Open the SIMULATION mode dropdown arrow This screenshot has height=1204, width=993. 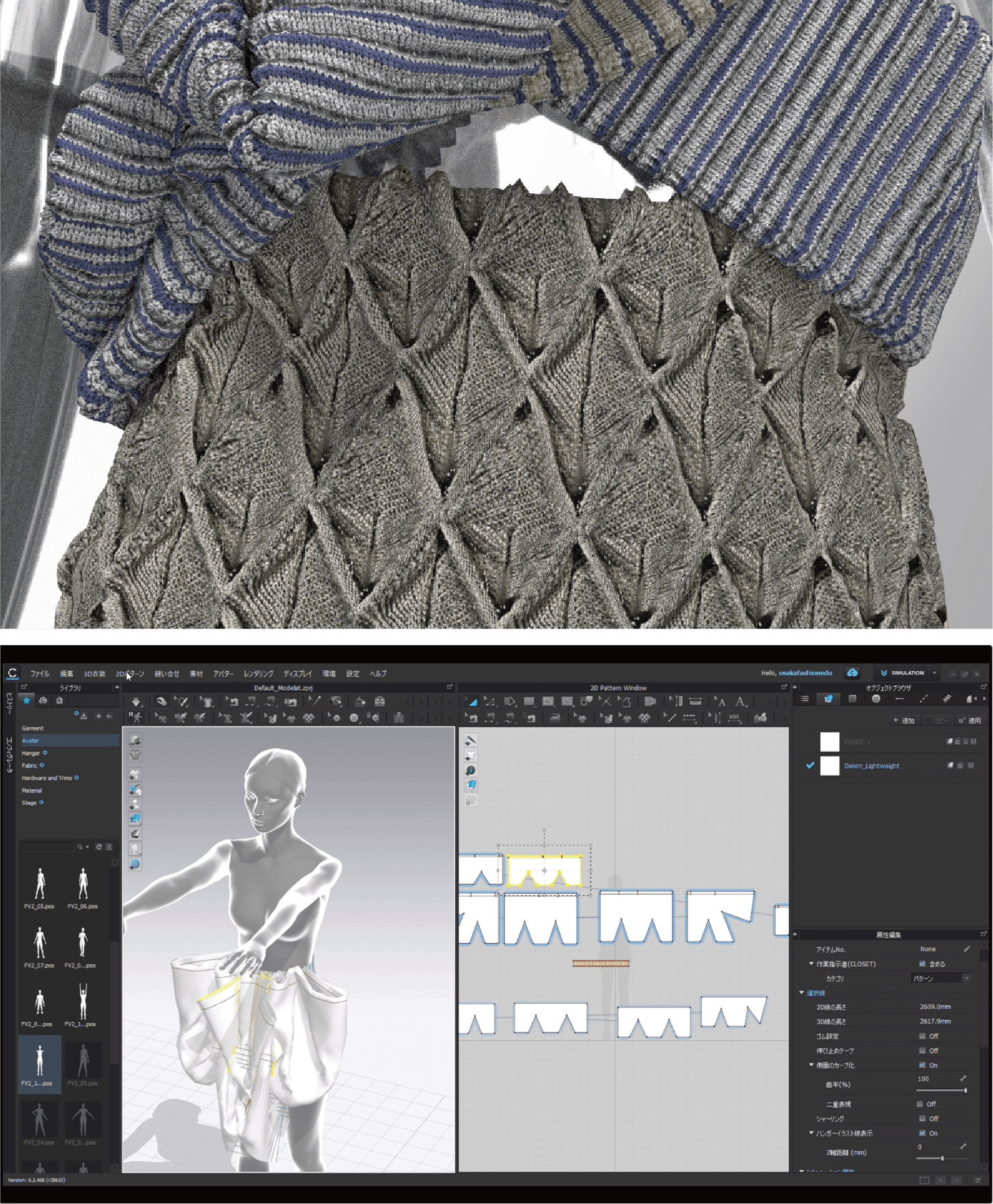935,673
